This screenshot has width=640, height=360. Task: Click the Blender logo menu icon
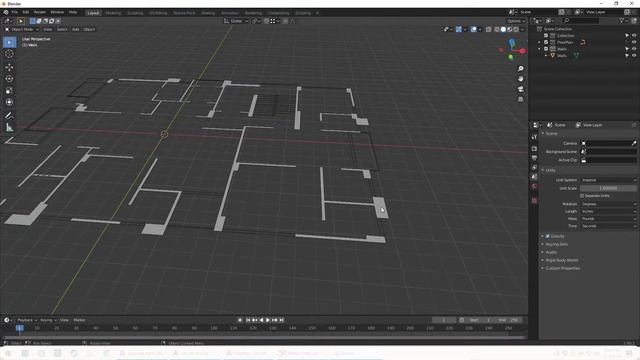coord(6,12)
